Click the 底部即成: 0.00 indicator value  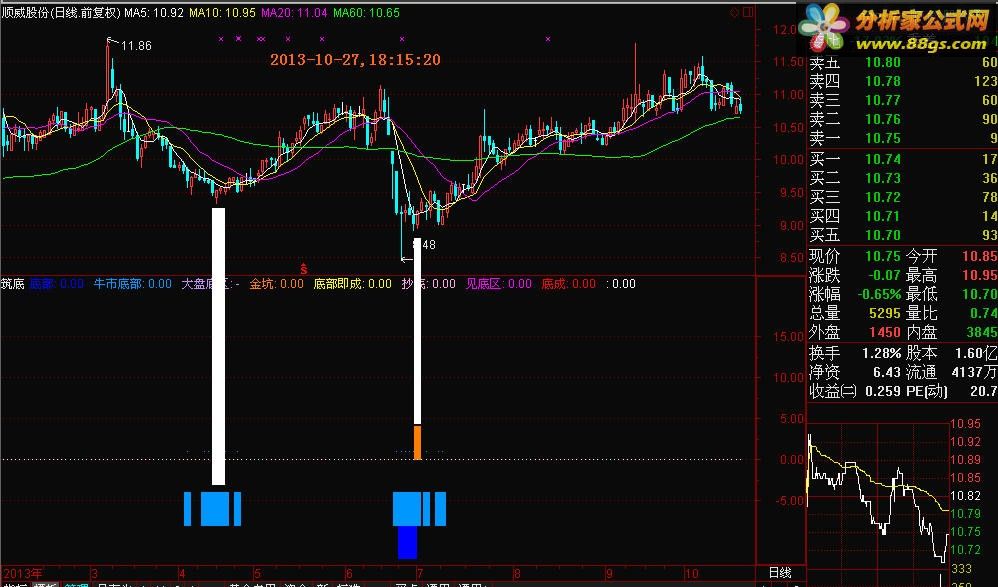(x=353, y=284)
